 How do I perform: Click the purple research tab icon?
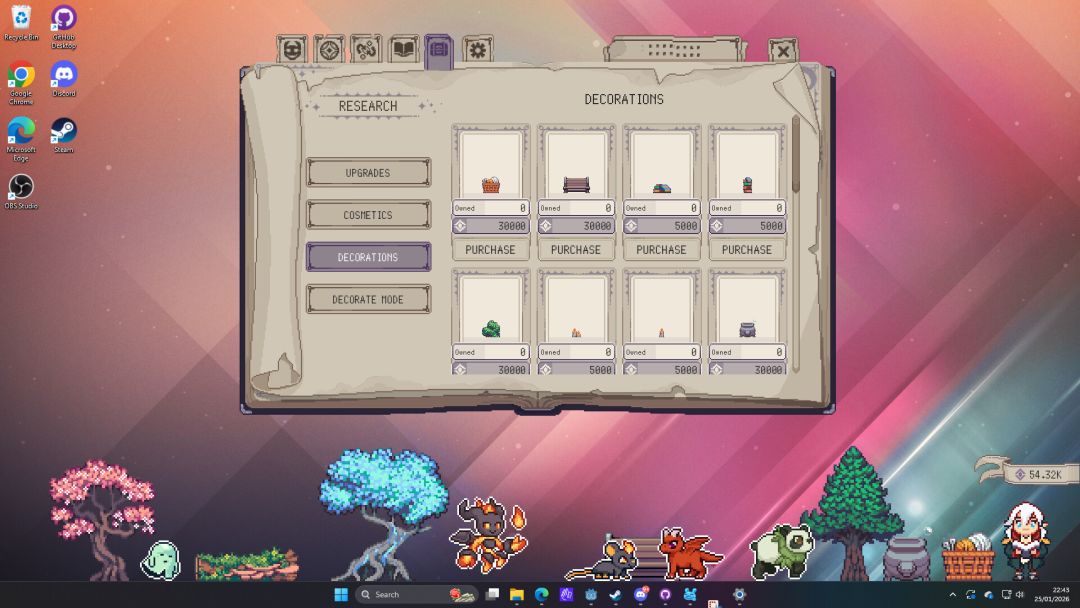click(x=440, y=50)
